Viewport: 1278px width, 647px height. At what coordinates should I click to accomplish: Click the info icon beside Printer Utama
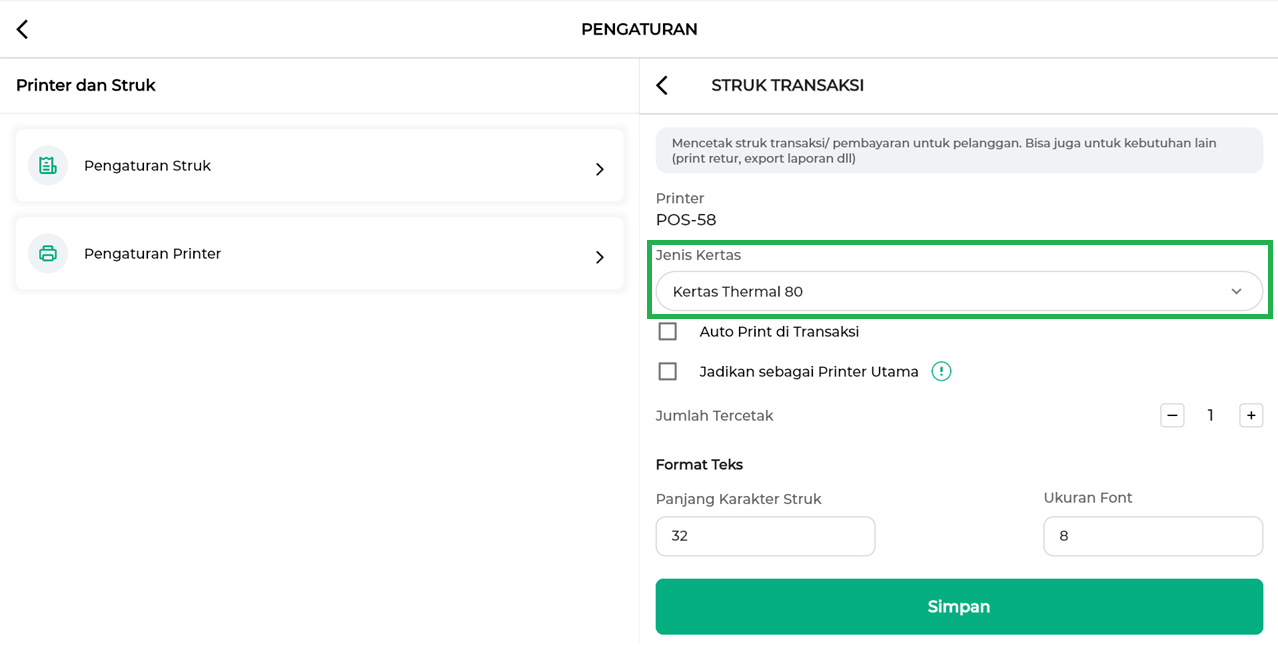click(941, 372)
